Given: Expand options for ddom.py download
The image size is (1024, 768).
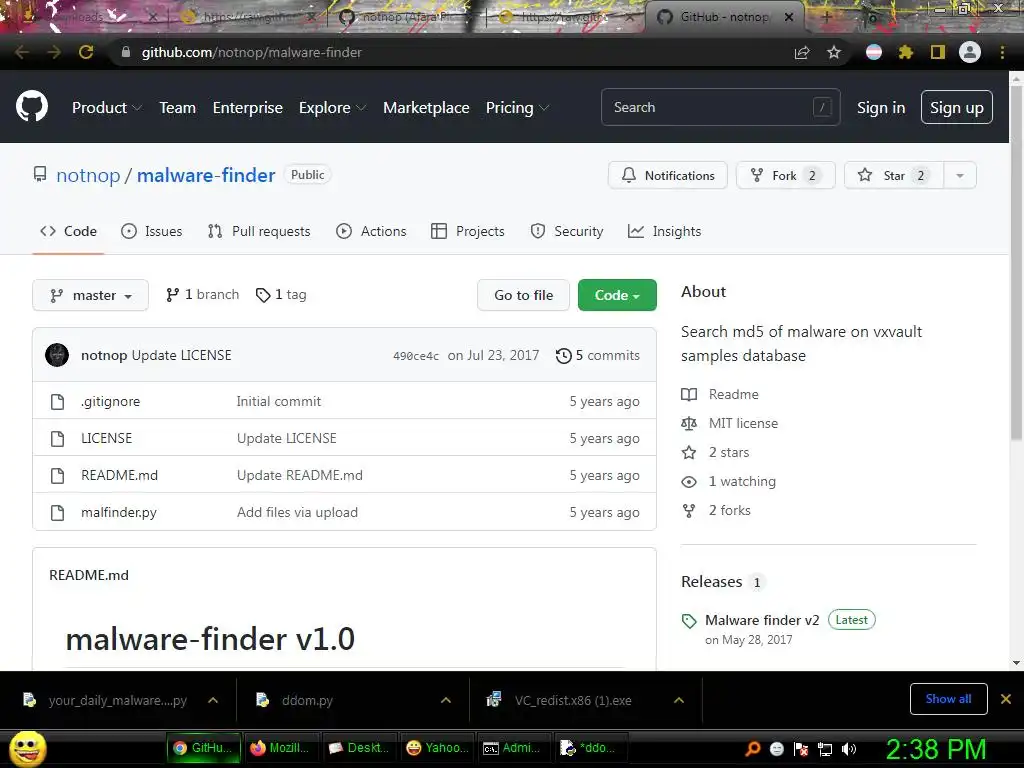Looking at the screenshot, I should click(445, 700).
